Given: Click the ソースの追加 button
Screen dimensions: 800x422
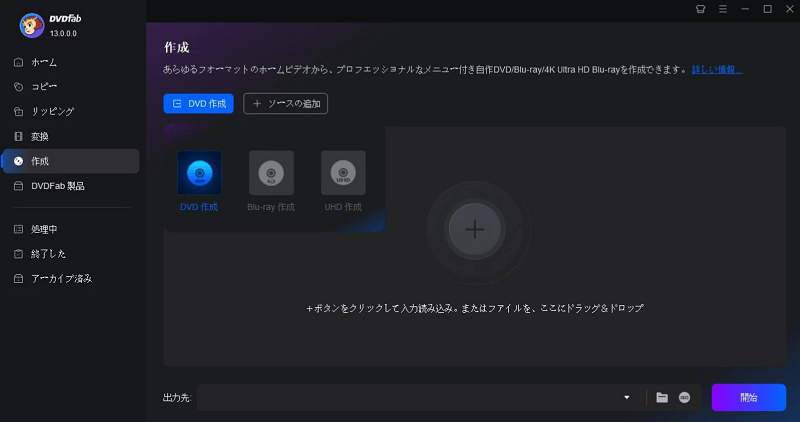Looking at the screenshot, I should tap(285, 103).
